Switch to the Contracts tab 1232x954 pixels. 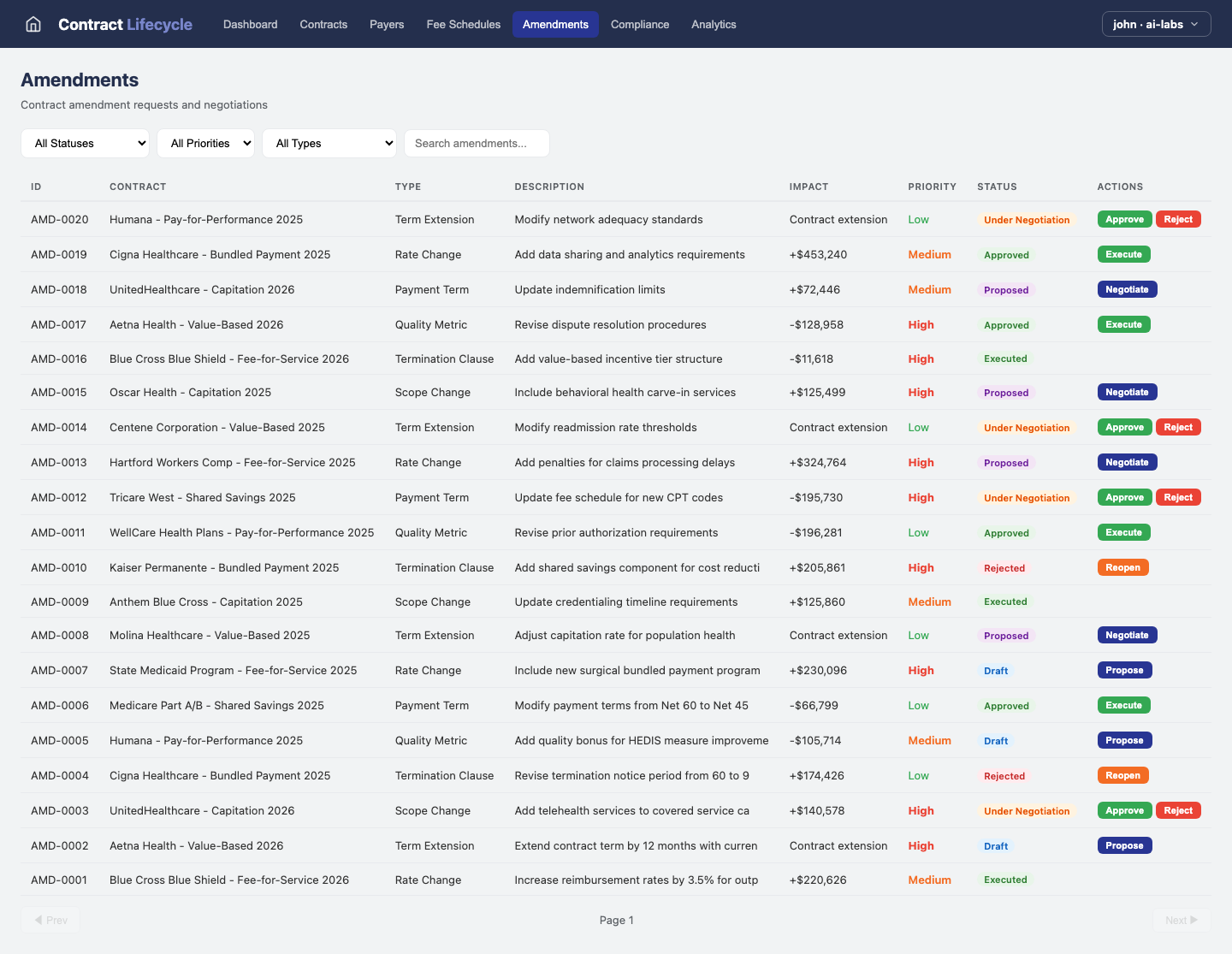pyautogui.click(x=323, y=24)
